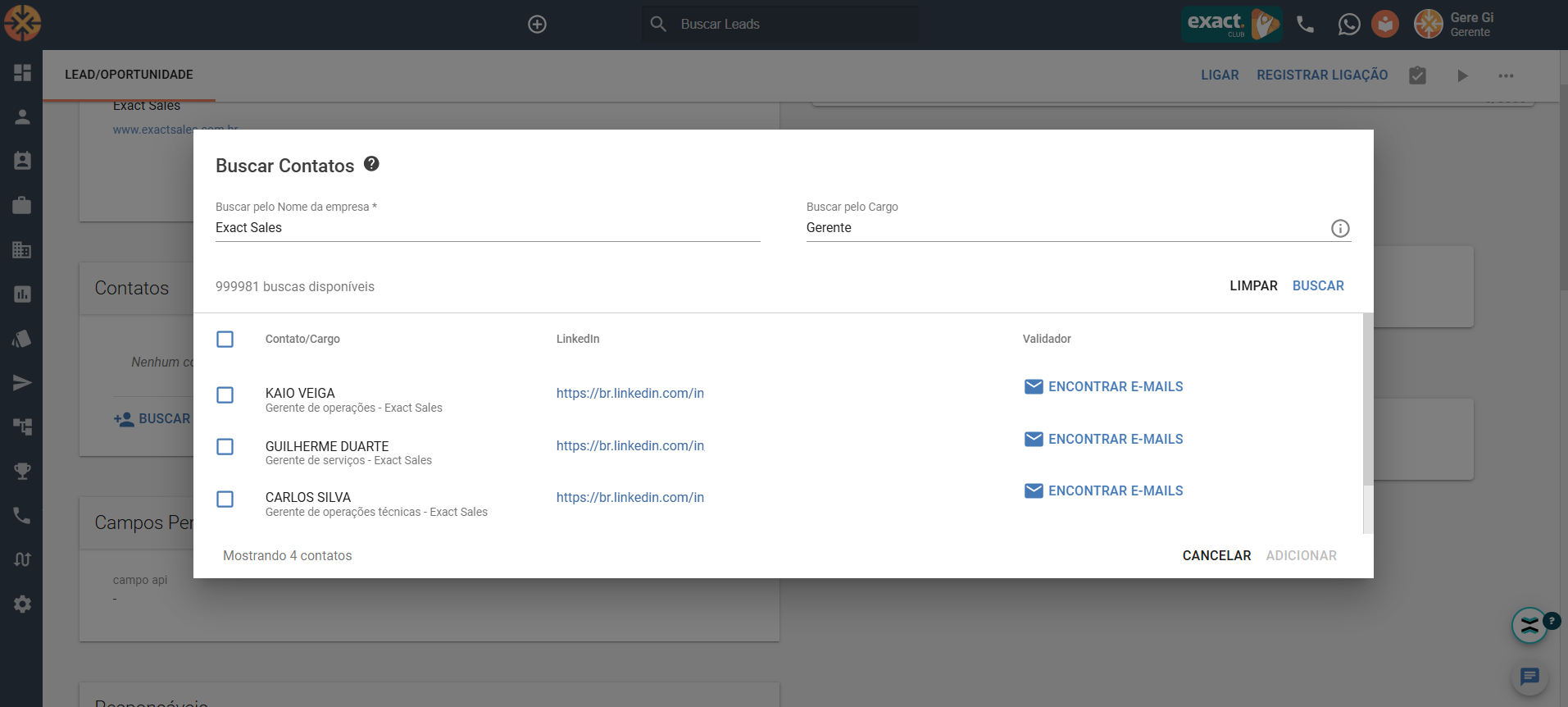Check the CARLOS SILVA contact checkbox
Image resolution: width=1568 pixels, height=707 pixels.
tap(225, 499)
